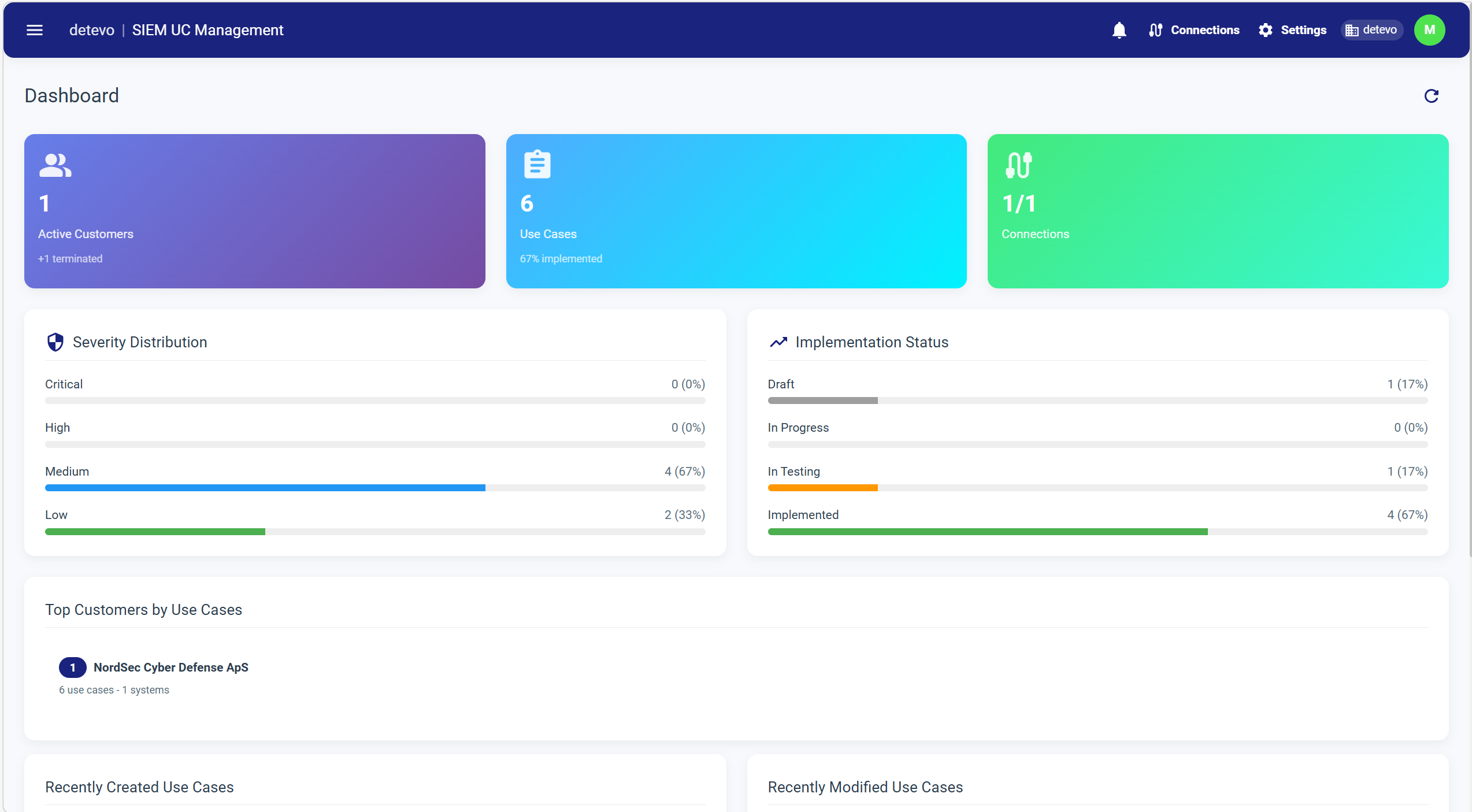This screenshot has height=812, width=1472.
Task: Open the hamburger navigation menu
Action: tap(34, 29)
